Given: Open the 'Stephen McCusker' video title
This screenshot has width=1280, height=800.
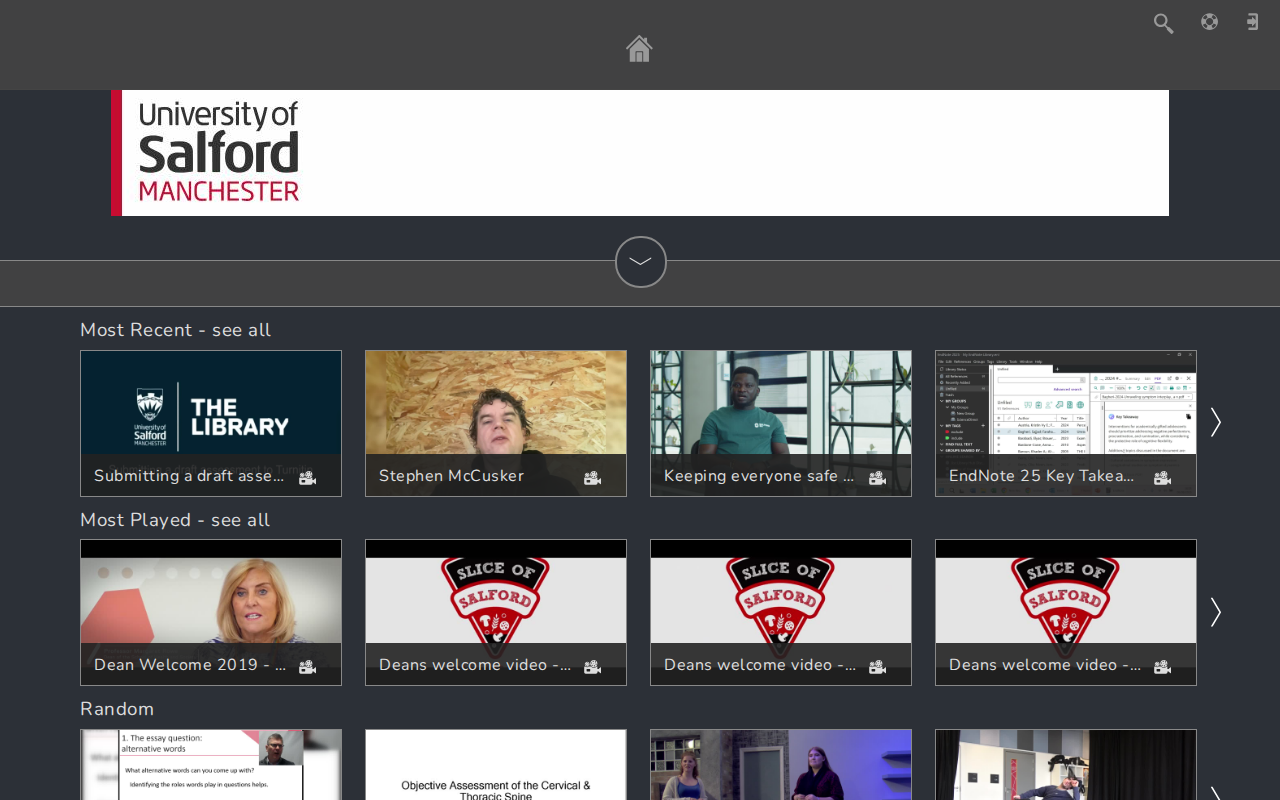Looking at the screenshot, I should (x=451, y=476).
